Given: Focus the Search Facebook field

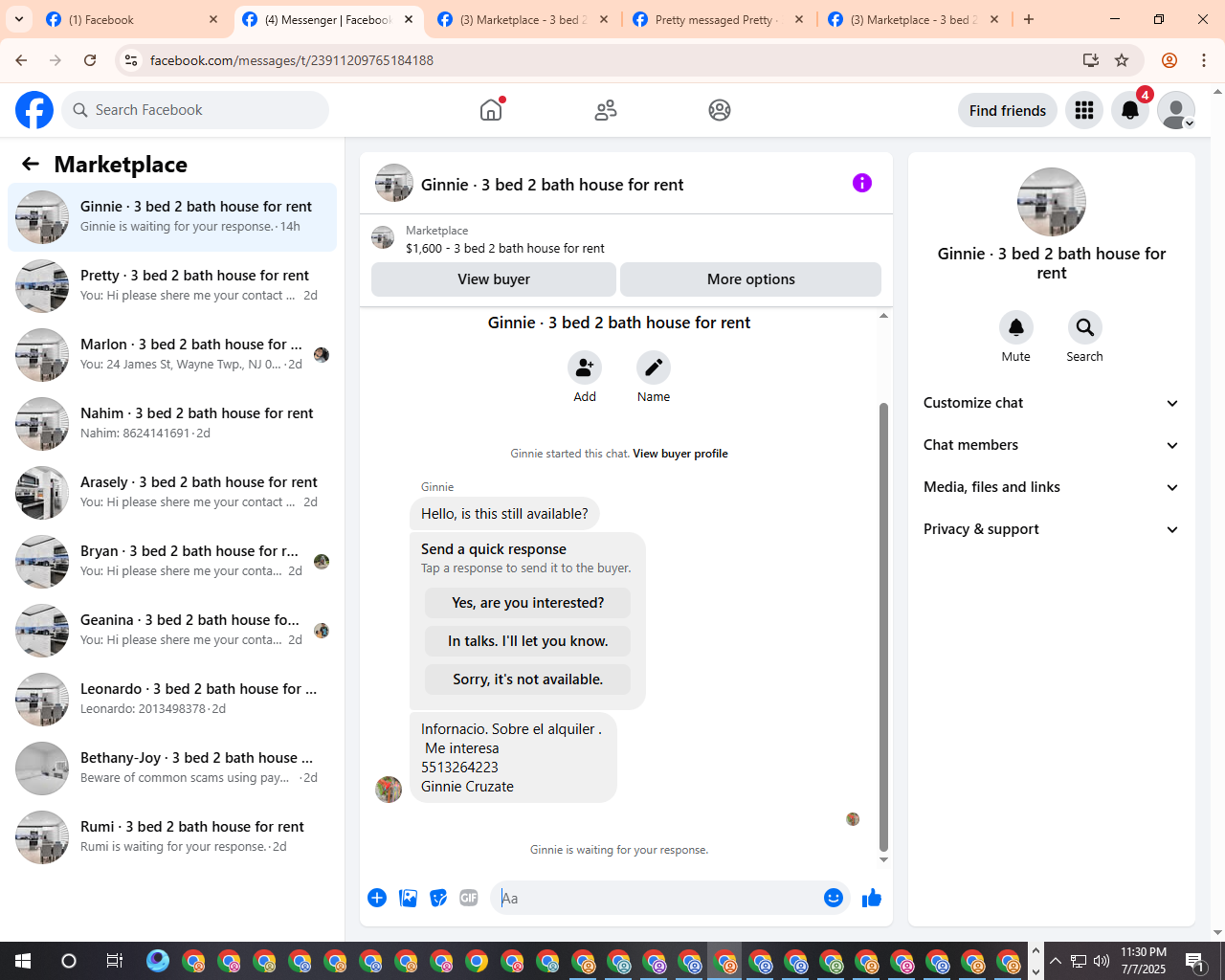Looking at the screenshot, I should click(195, 110).
